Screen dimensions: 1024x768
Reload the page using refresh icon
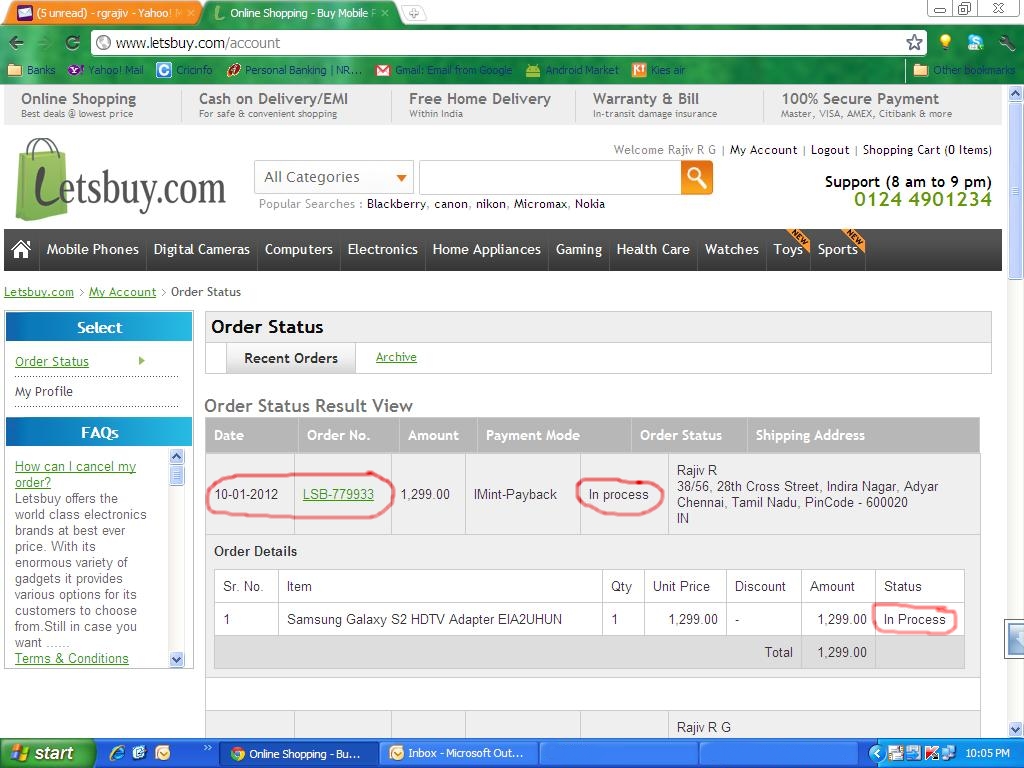pyautogui.click(x=72, y=42)
